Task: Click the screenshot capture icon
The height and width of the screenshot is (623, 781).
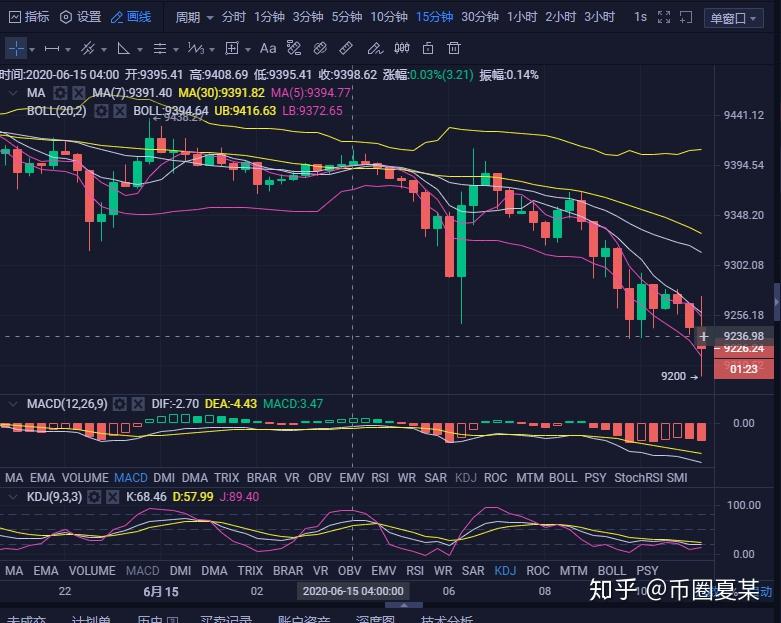Action: pyautogui.click(x=686, y=17)
